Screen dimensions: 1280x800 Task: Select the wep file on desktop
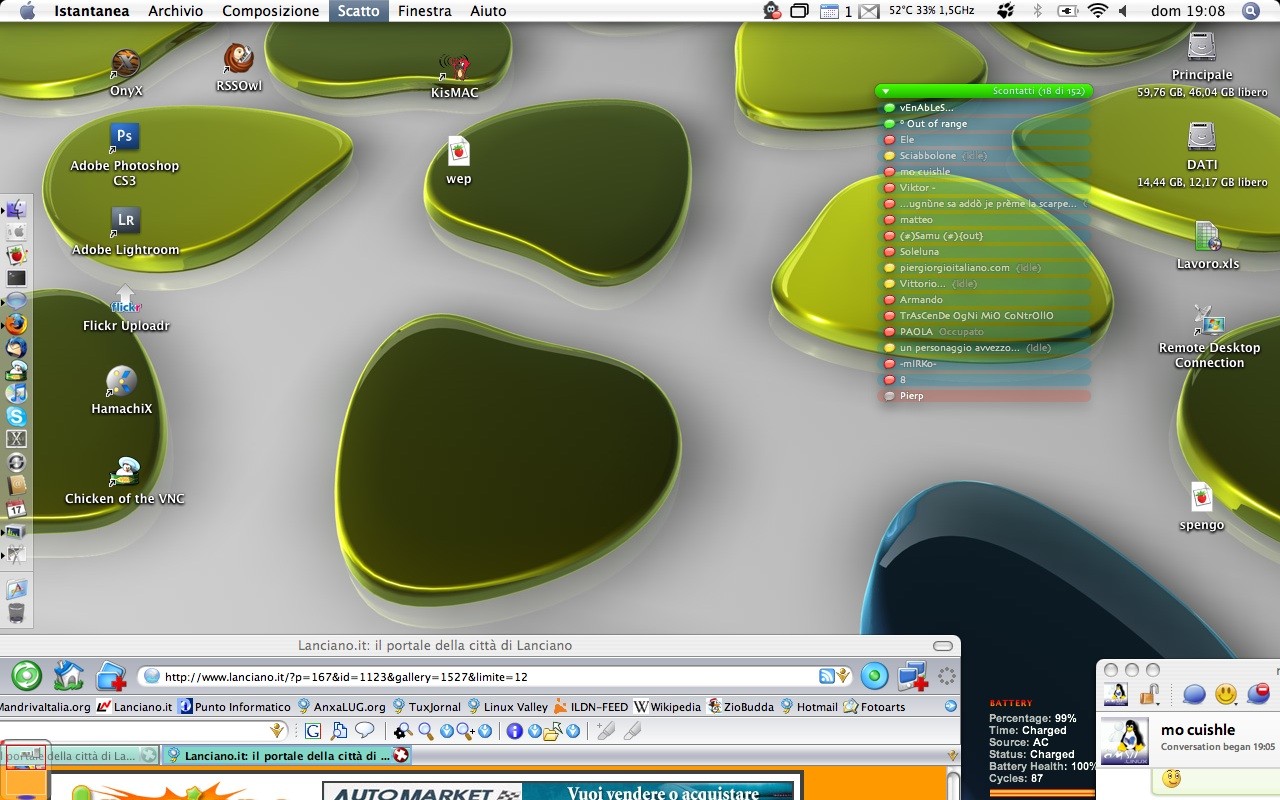click(x=458, y=152)
